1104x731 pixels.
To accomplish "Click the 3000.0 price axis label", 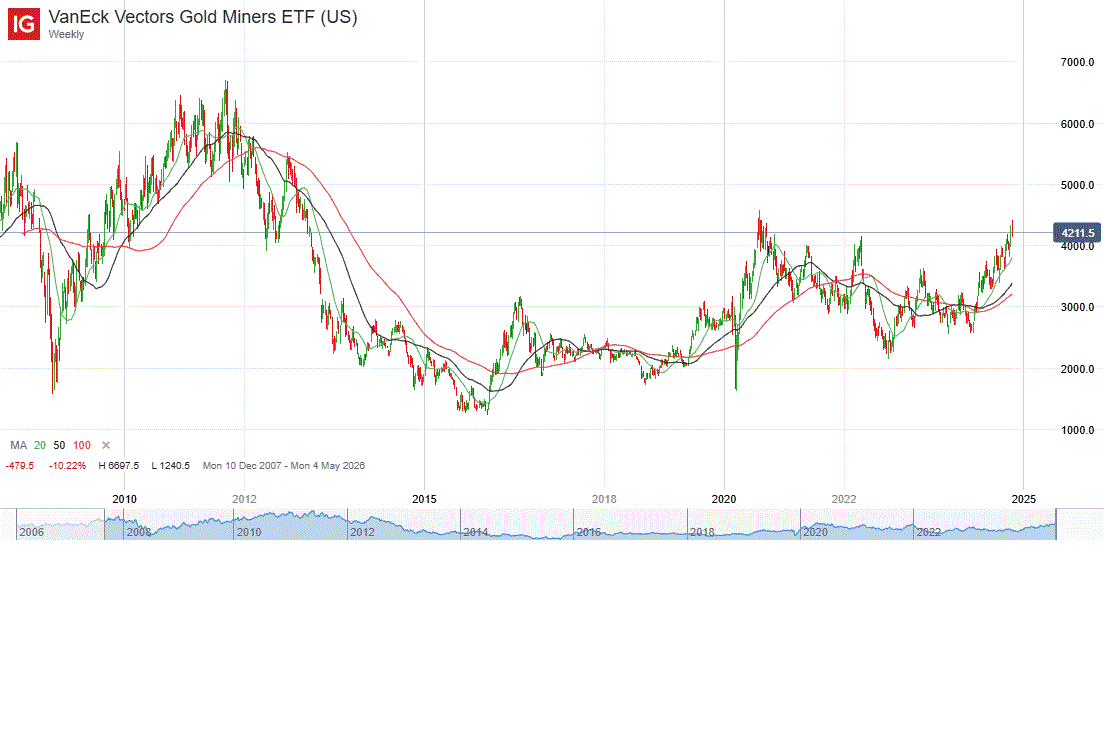I will (x=1077, y=307).
